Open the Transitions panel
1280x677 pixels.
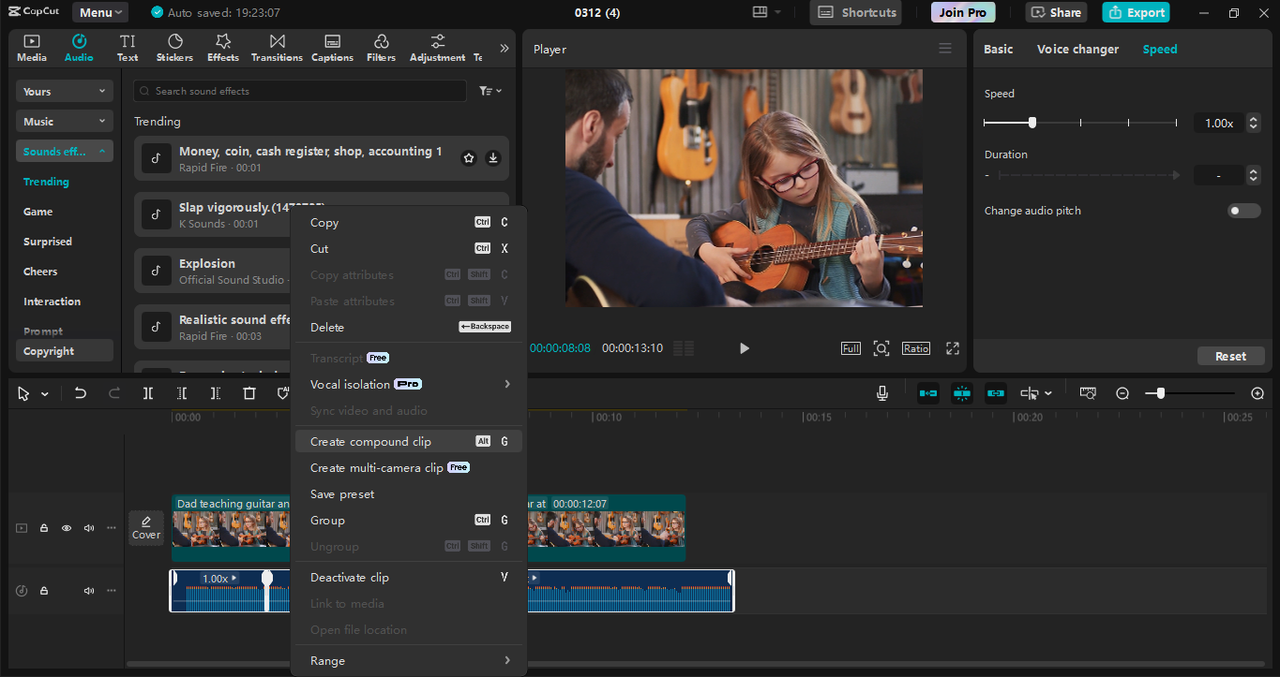coord(276,47)
